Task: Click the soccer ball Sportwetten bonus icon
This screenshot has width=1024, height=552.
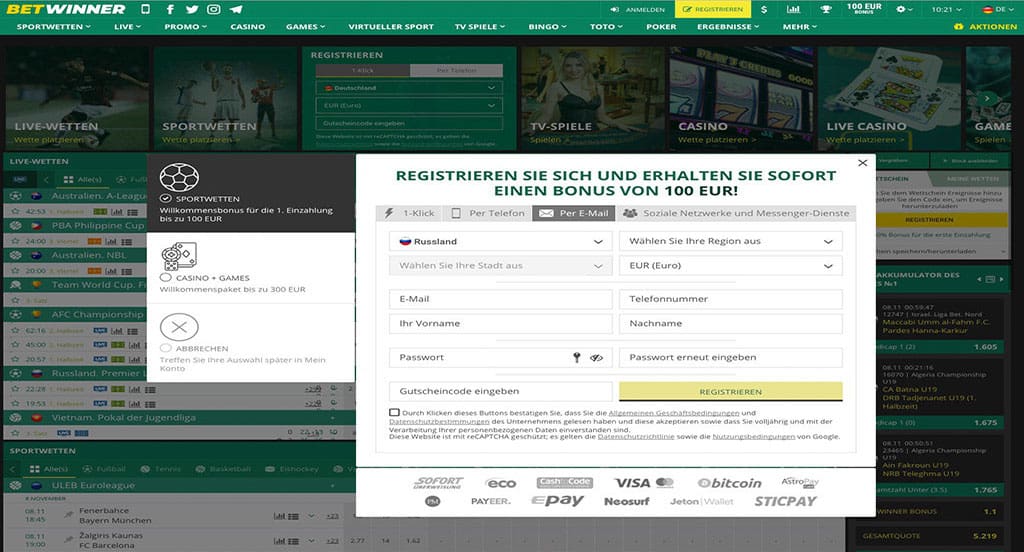Action: point(179,177)
